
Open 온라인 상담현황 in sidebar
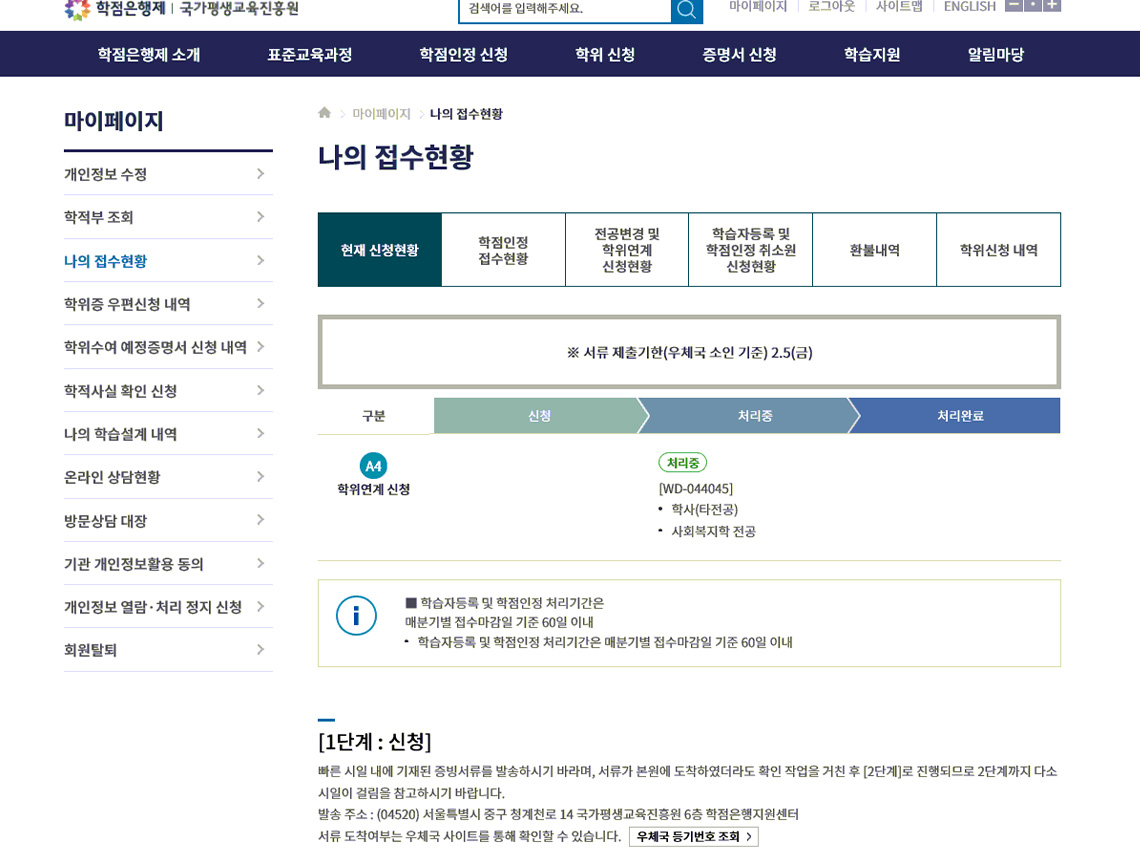point(112,477)
